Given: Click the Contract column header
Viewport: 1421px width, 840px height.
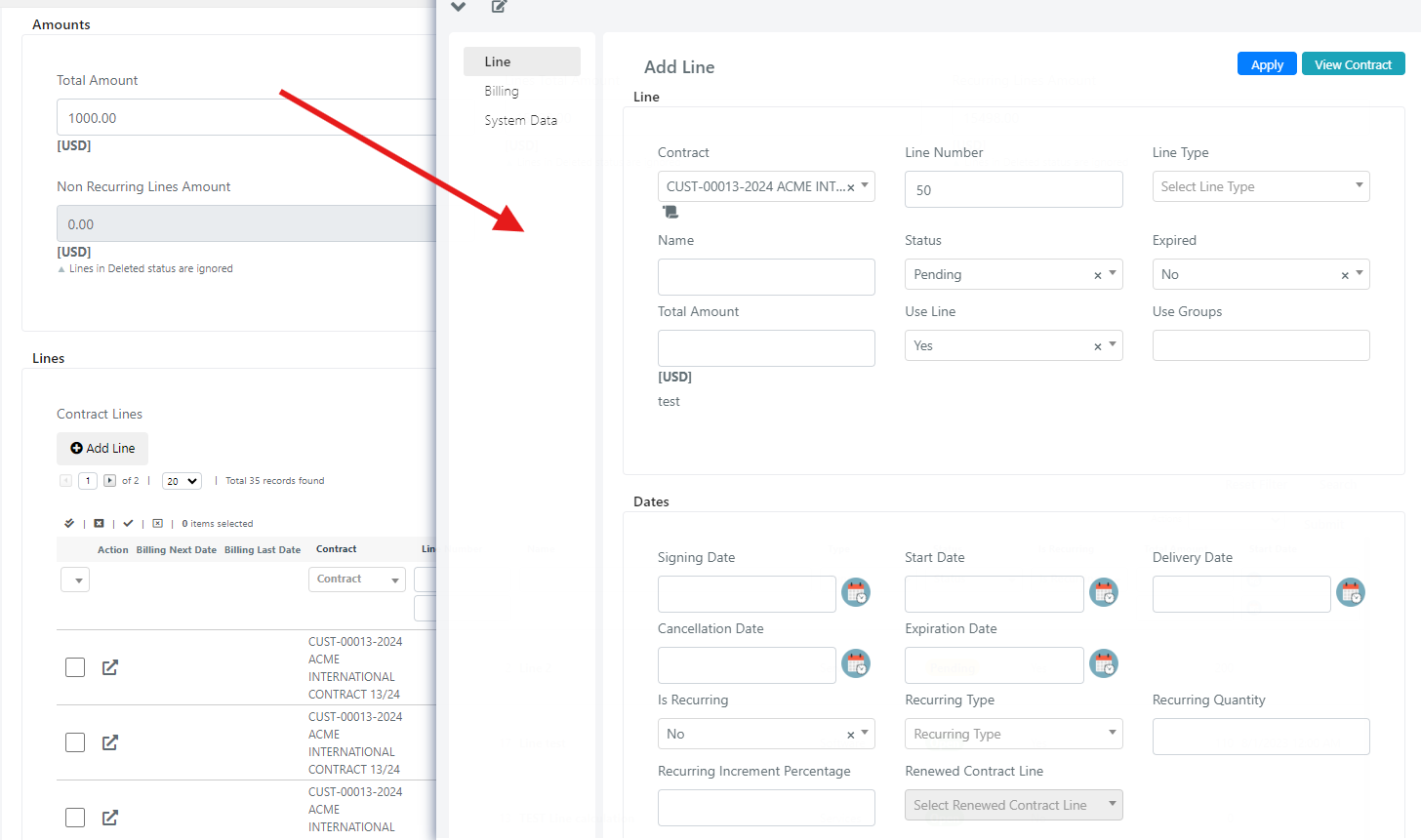Looking at the screenshot, I should (x=337, y=549).
